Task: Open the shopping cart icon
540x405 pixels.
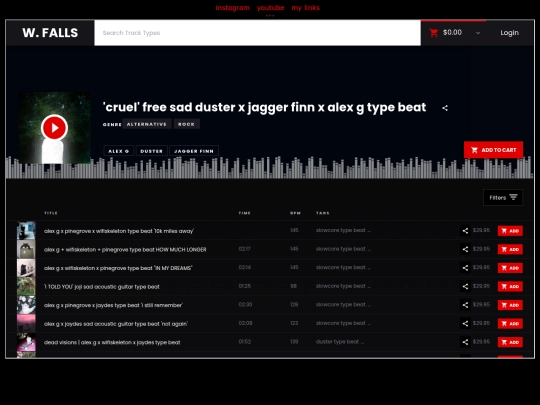Action: coord(434,33)
